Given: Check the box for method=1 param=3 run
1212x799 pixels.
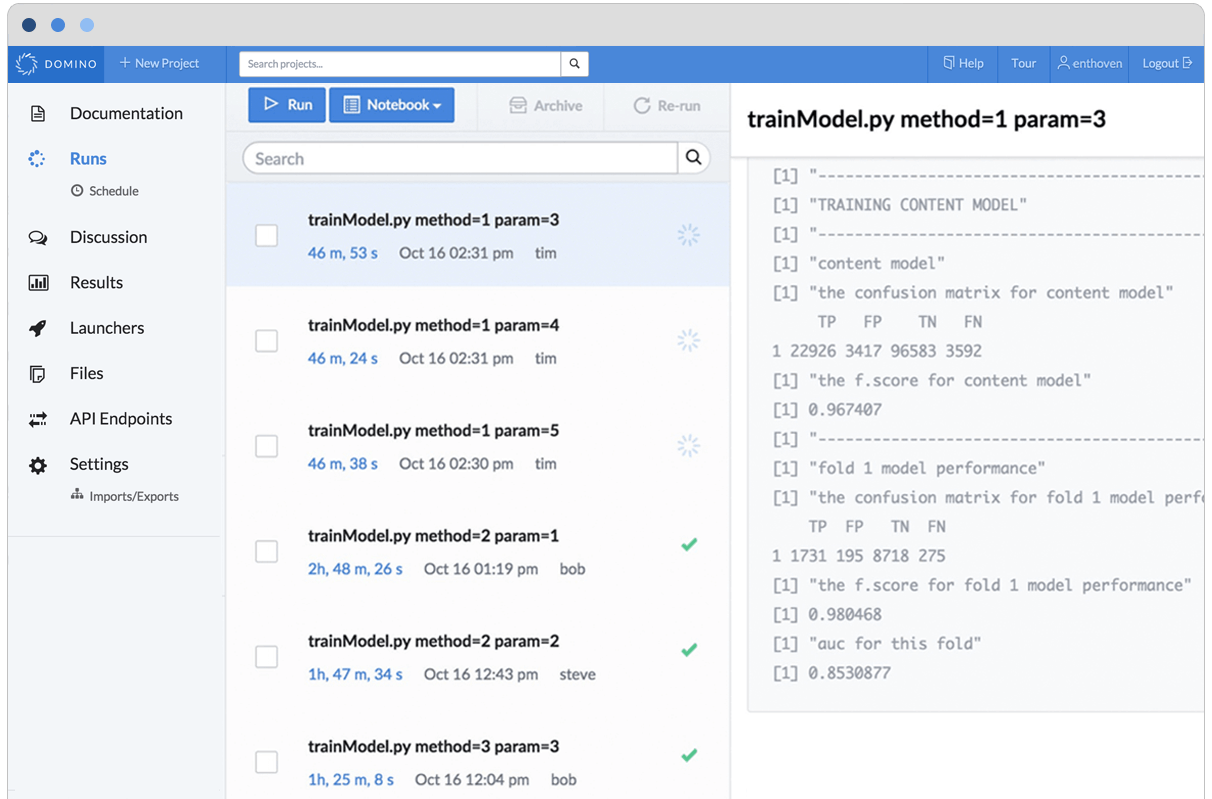Looking at the screenshot, I should click(x=266, y=235).
